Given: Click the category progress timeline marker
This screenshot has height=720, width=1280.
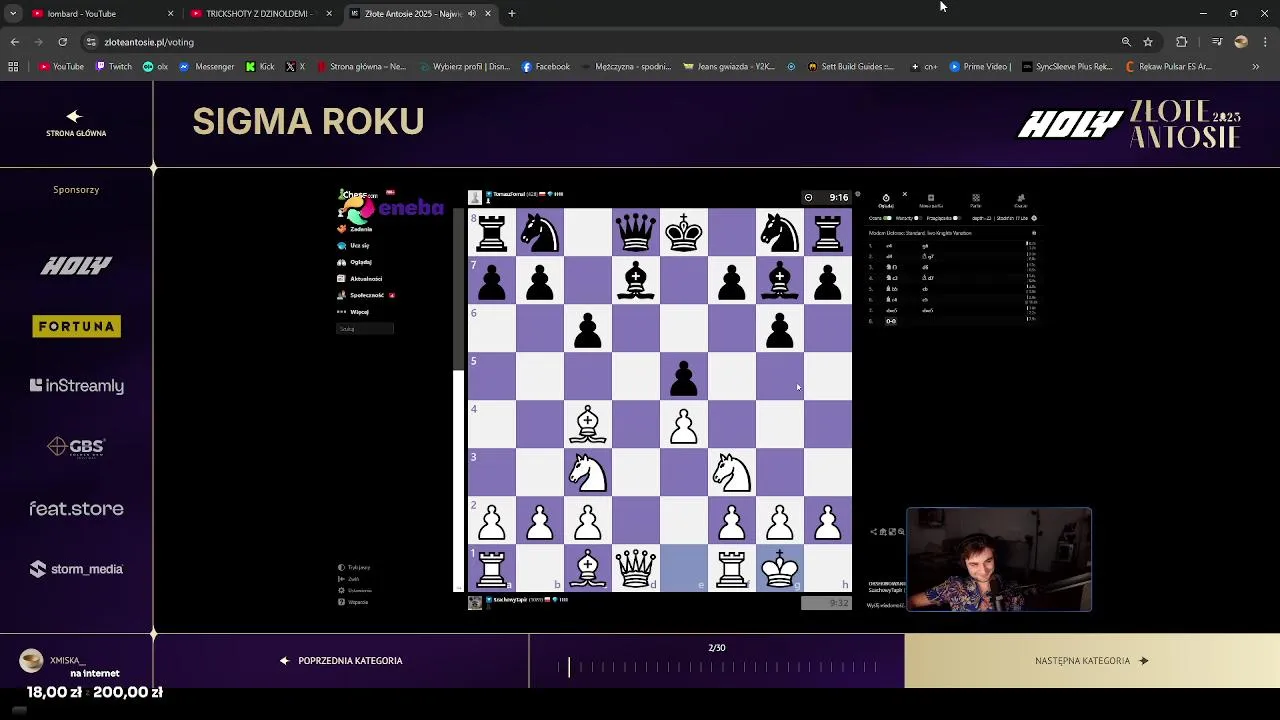Looking at the screenshot, I should click(569, 666).
